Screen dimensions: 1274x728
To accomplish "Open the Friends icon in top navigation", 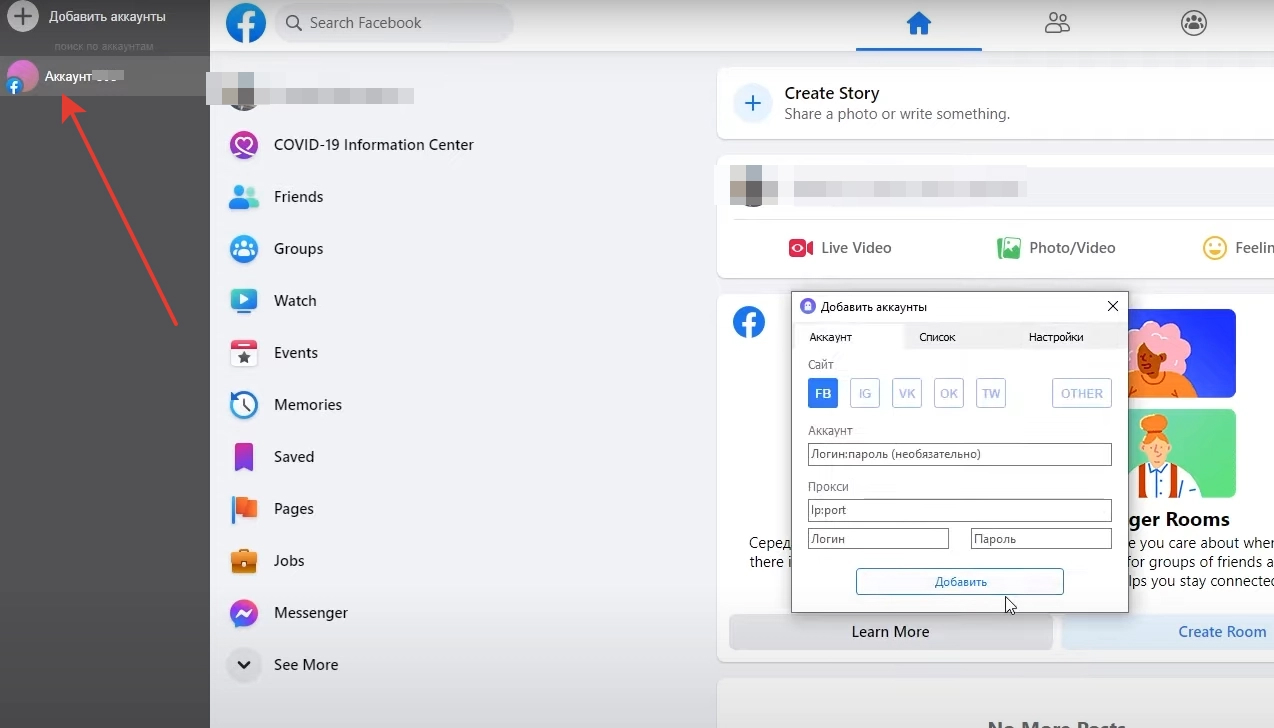I will [x=1057, y=23].
